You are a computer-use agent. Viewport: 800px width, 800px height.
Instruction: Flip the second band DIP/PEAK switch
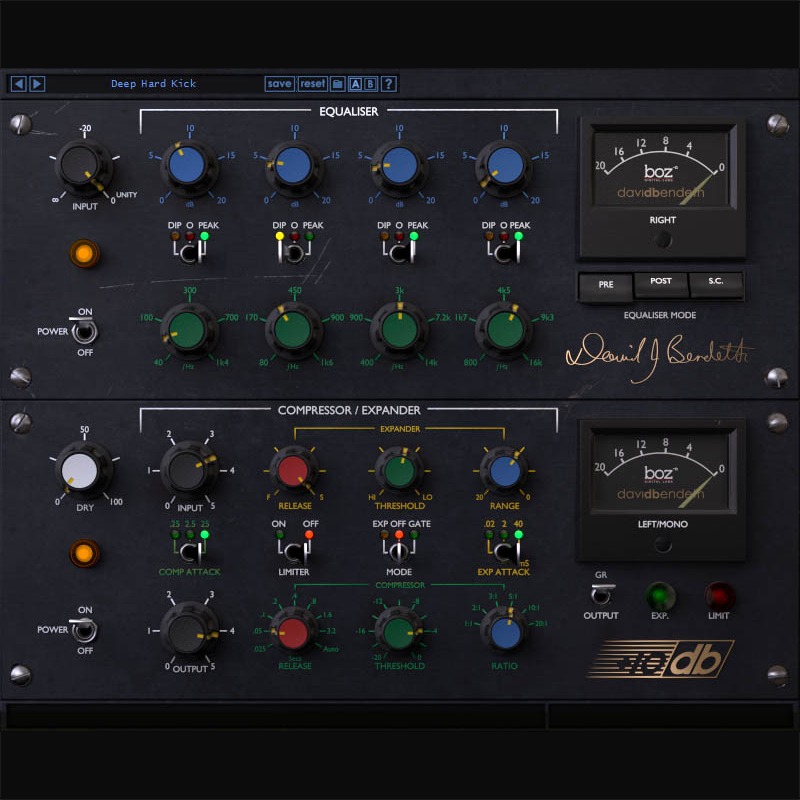pos(294,252)
